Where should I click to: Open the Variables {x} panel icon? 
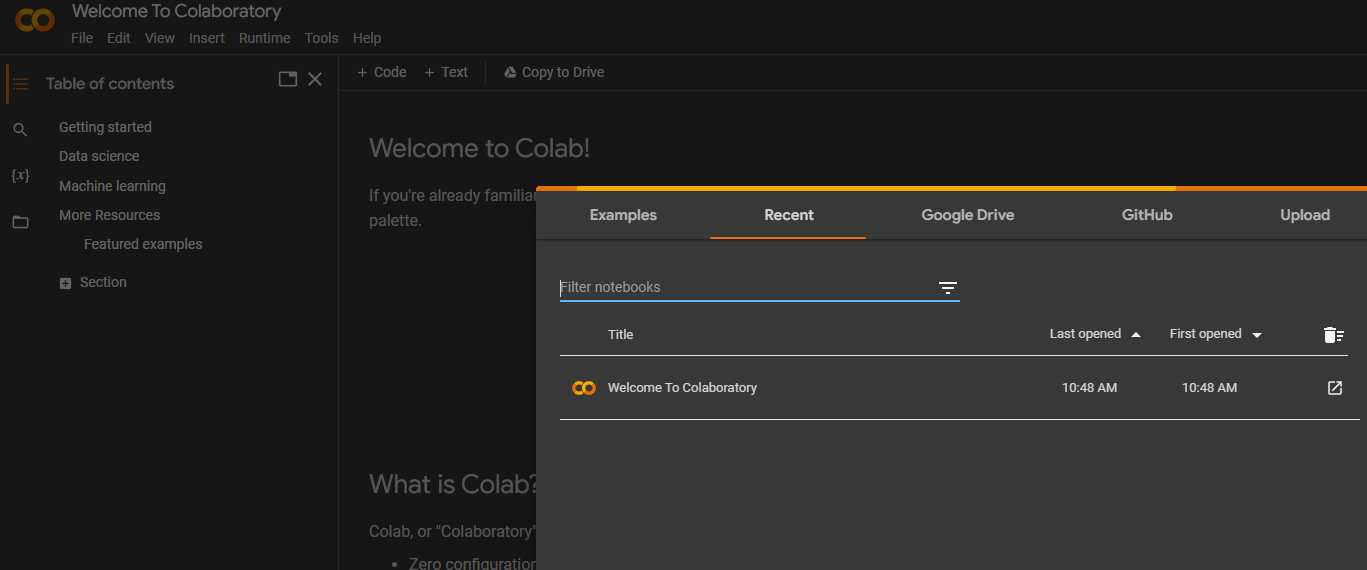(x=20, y=175)
